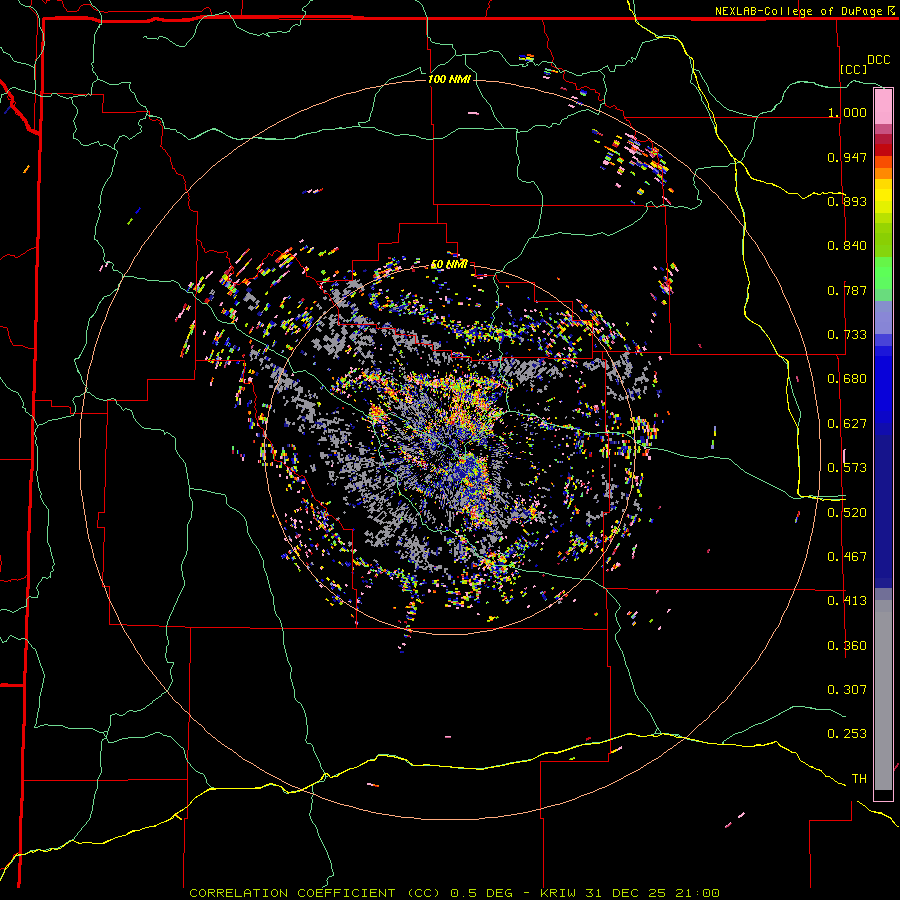Select the 0.467 legend value
The width and height of the screenshot is (900, 900).
click(x=847, y=557)
